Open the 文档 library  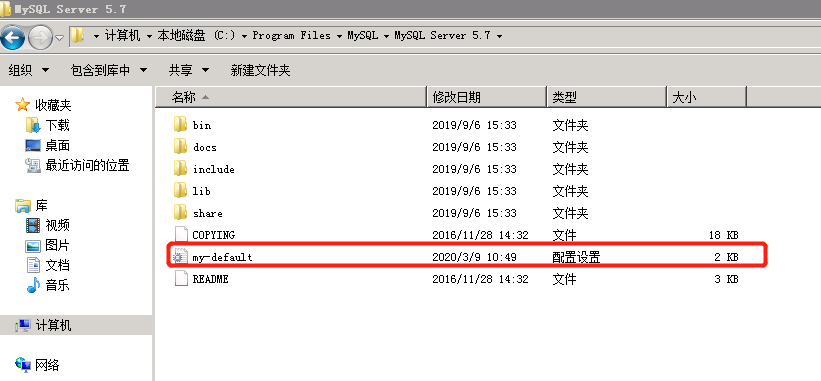[x=57, y=265]
